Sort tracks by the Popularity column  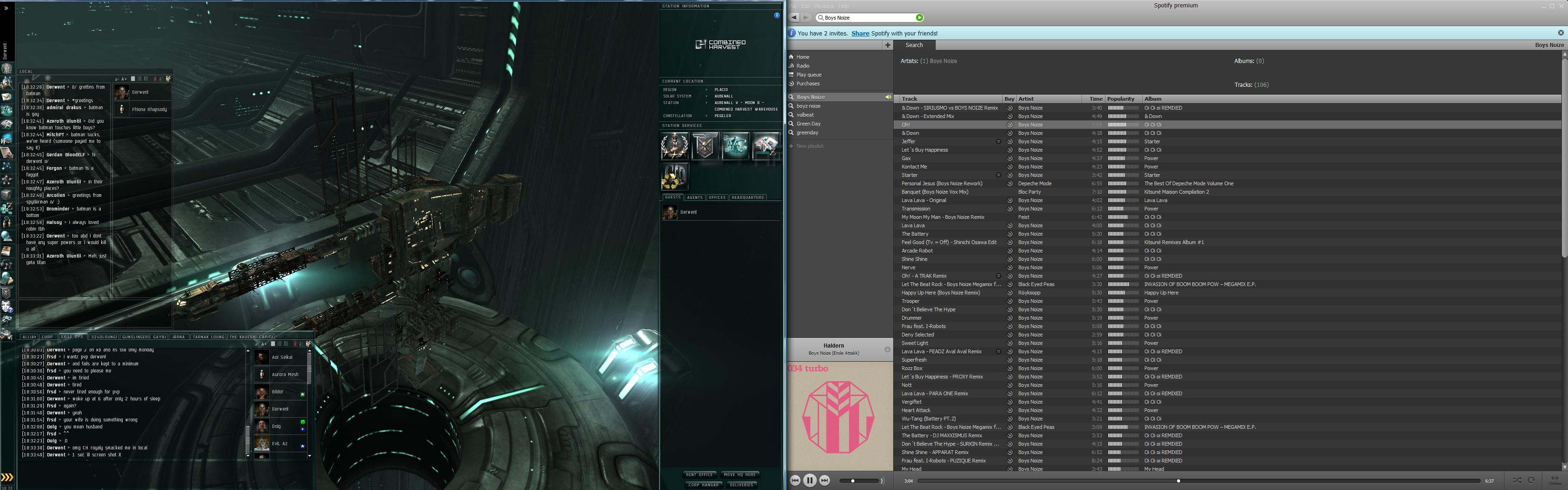pos(1123,99)
